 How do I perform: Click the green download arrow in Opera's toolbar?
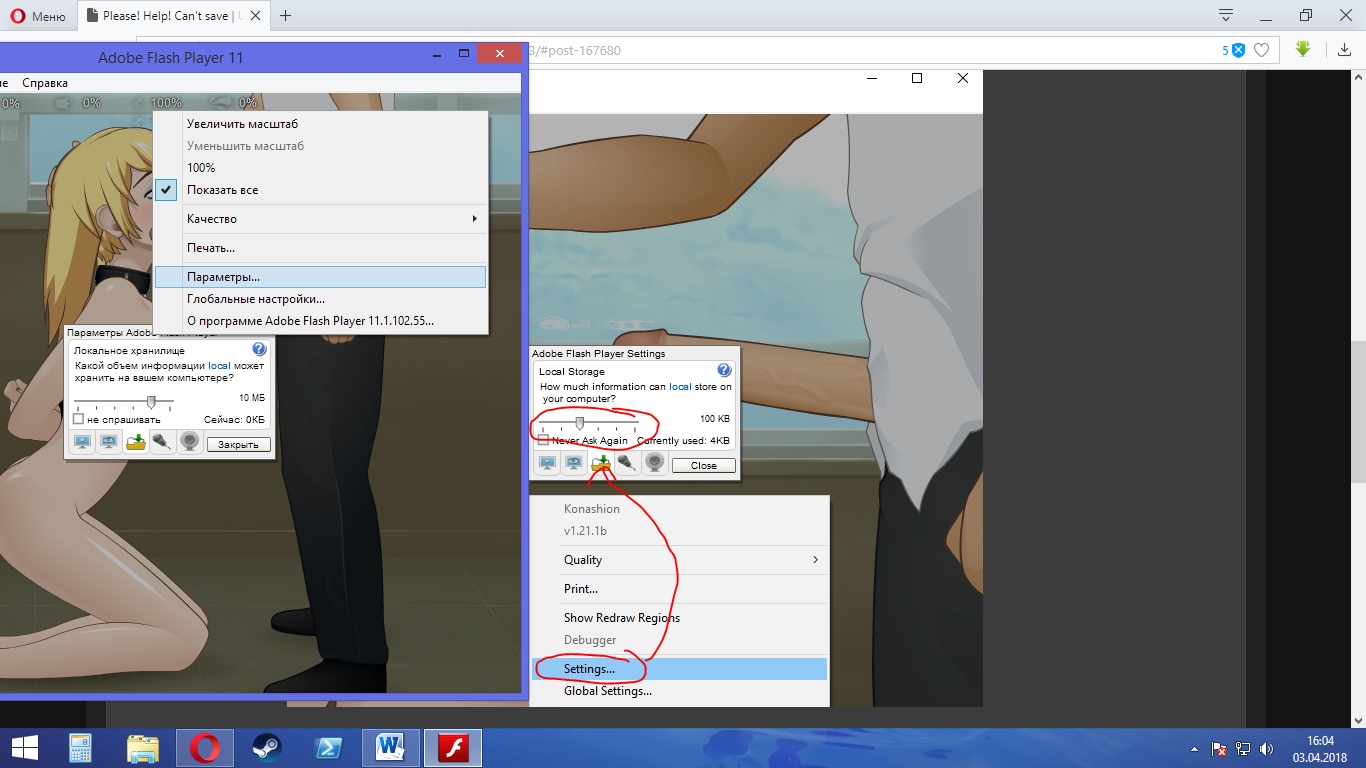pos(1302,49)
